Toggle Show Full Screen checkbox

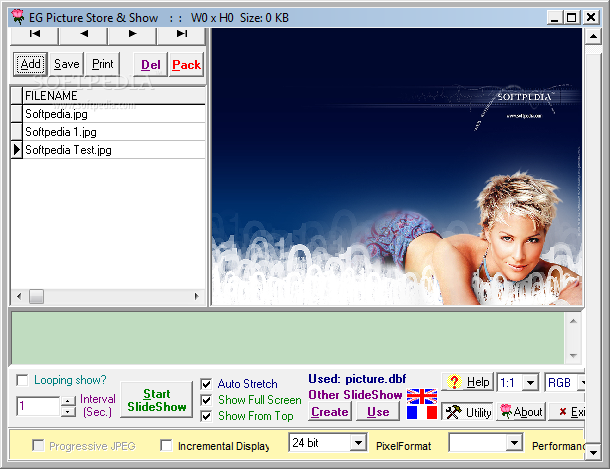pos(206,400)
